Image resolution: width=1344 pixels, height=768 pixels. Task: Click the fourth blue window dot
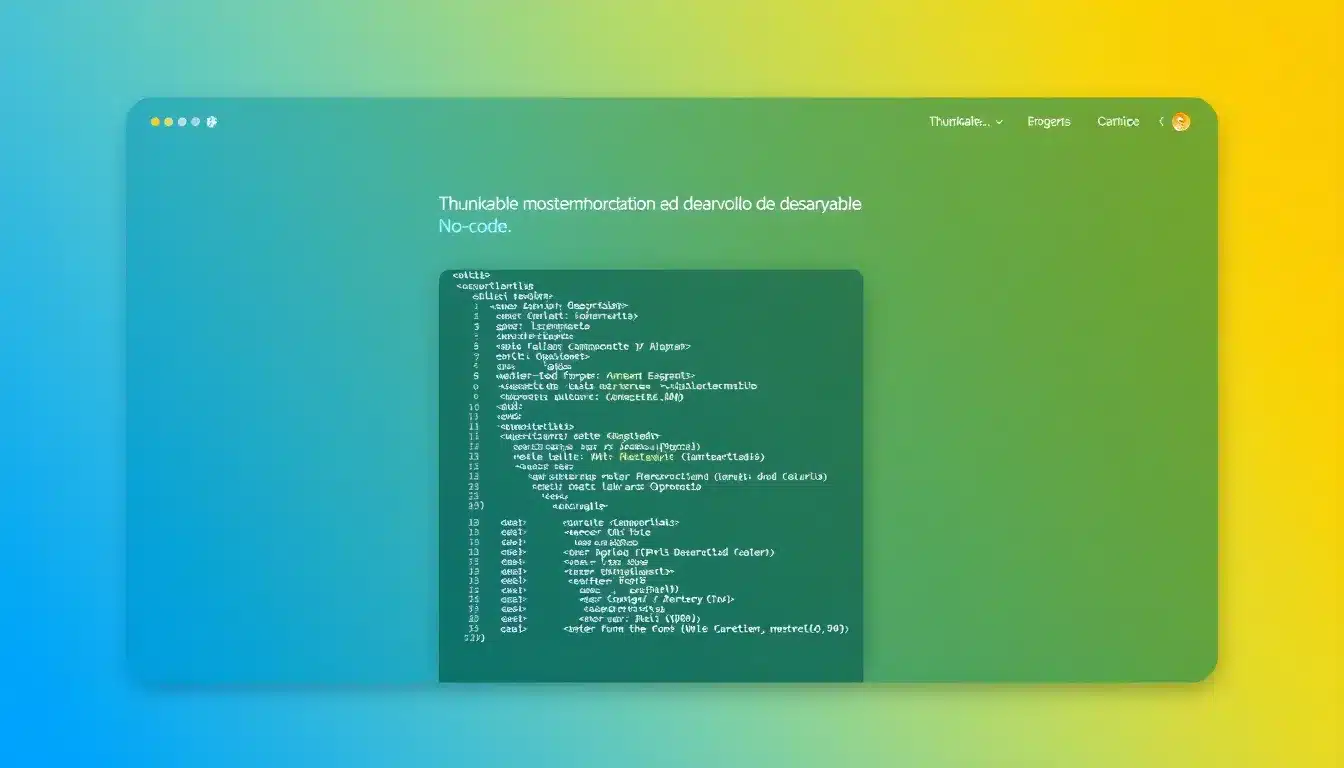point(196,122)
